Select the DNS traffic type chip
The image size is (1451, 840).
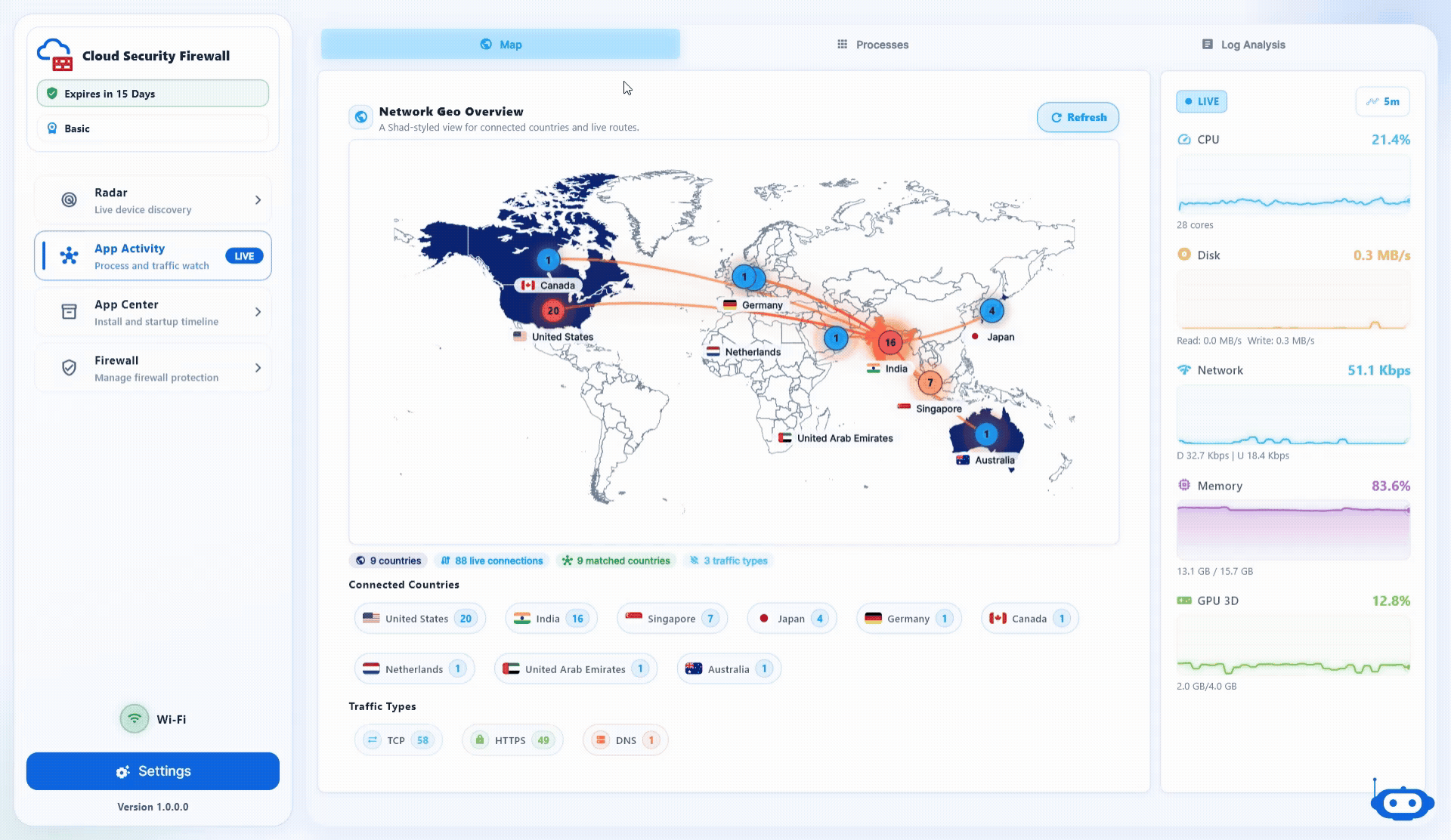point(626,740)
